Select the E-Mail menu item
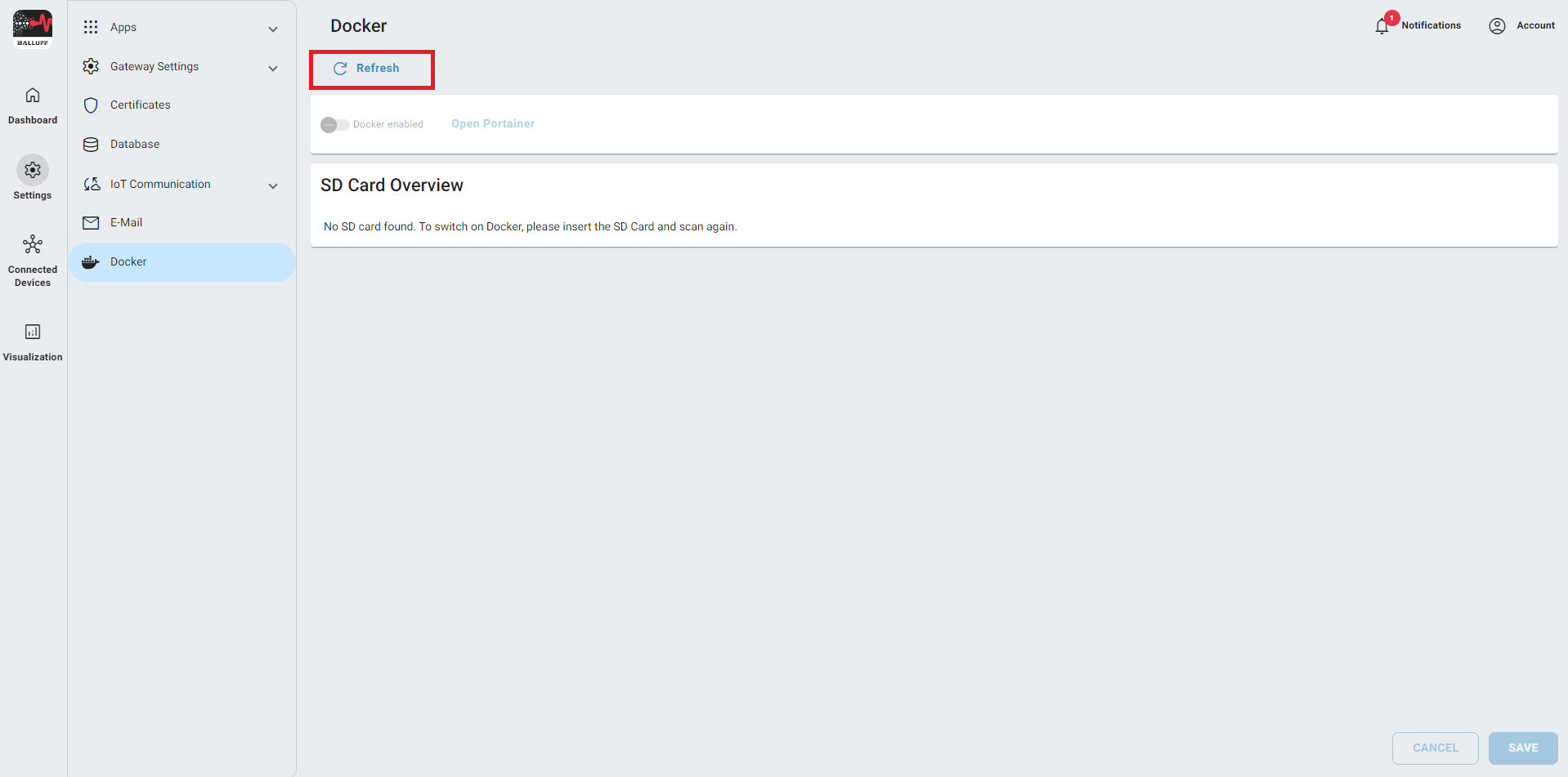Screen dimensions: 1568x777 [126, 223]
